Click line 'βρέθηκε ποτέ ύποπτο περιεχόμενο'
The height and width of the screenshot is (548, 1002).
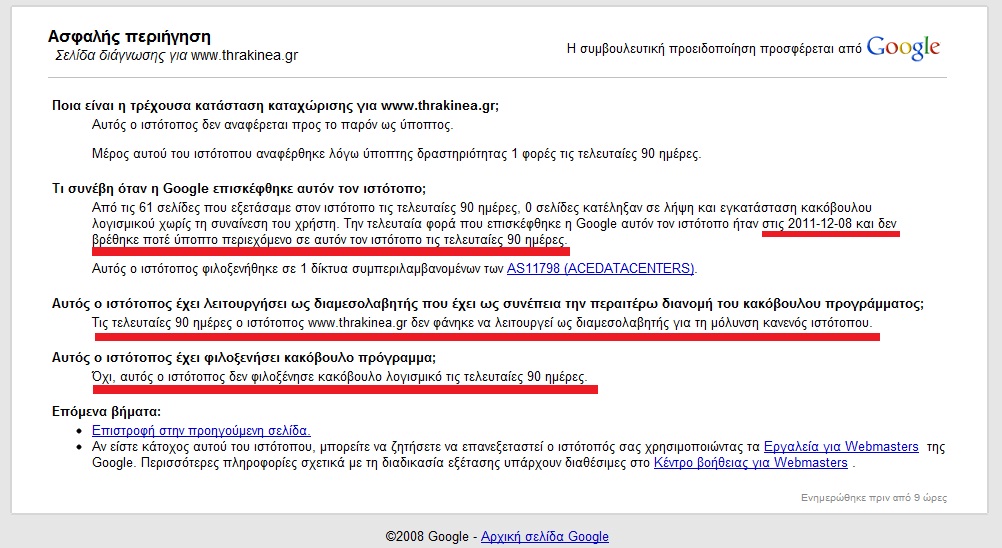[329, 240]
